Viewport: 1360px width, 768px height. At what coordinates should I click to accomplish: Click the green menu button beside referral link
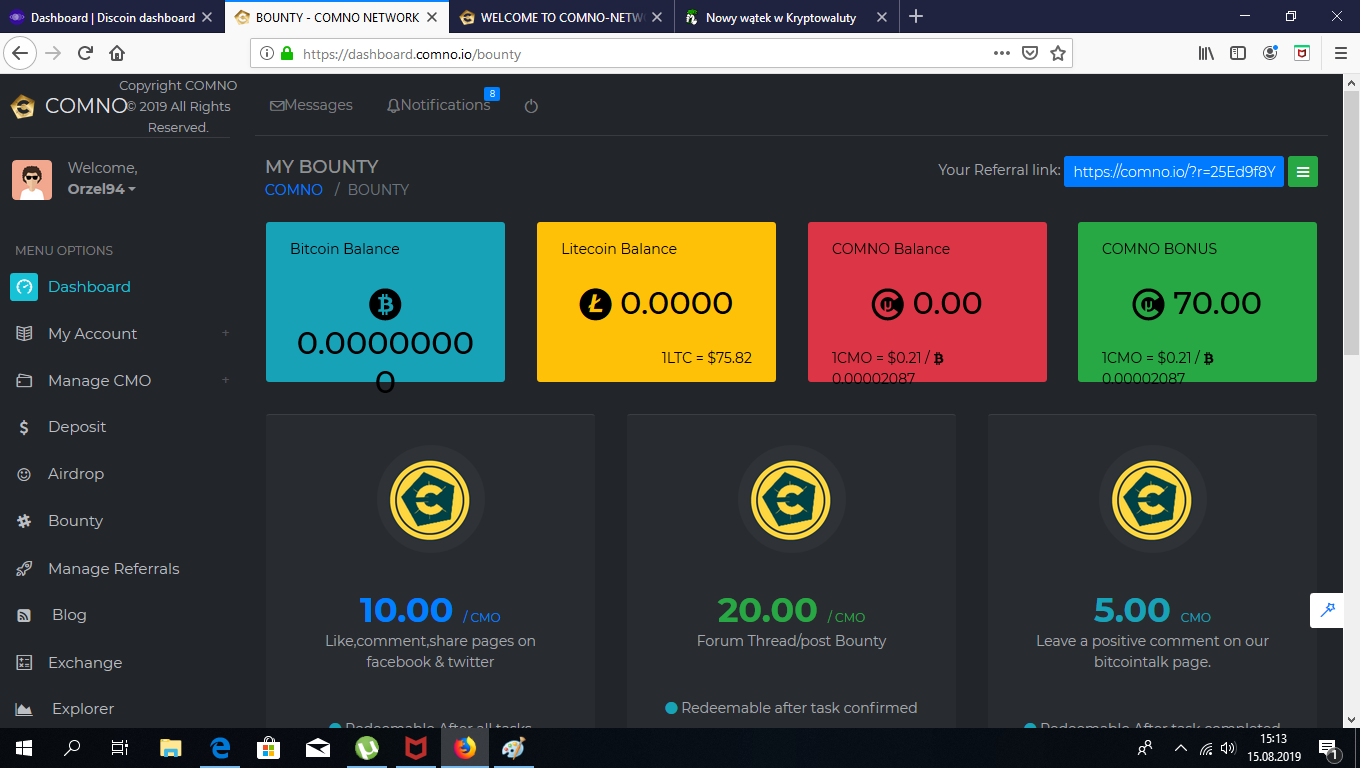pyautogui.click(x=1303, y=172)
